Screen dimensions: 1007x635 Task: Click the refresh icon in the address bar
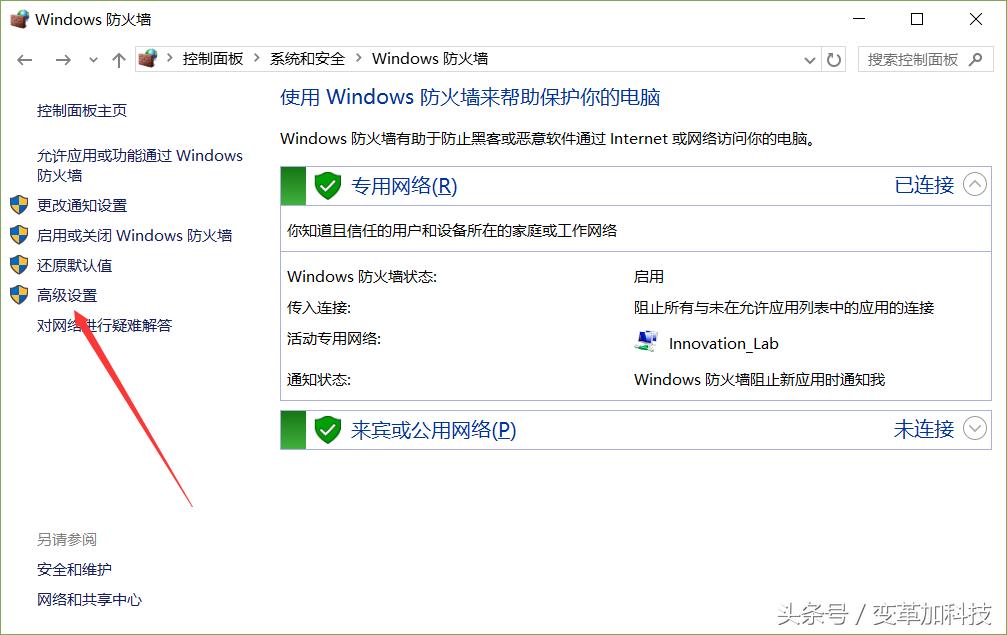tap(834, 59)
